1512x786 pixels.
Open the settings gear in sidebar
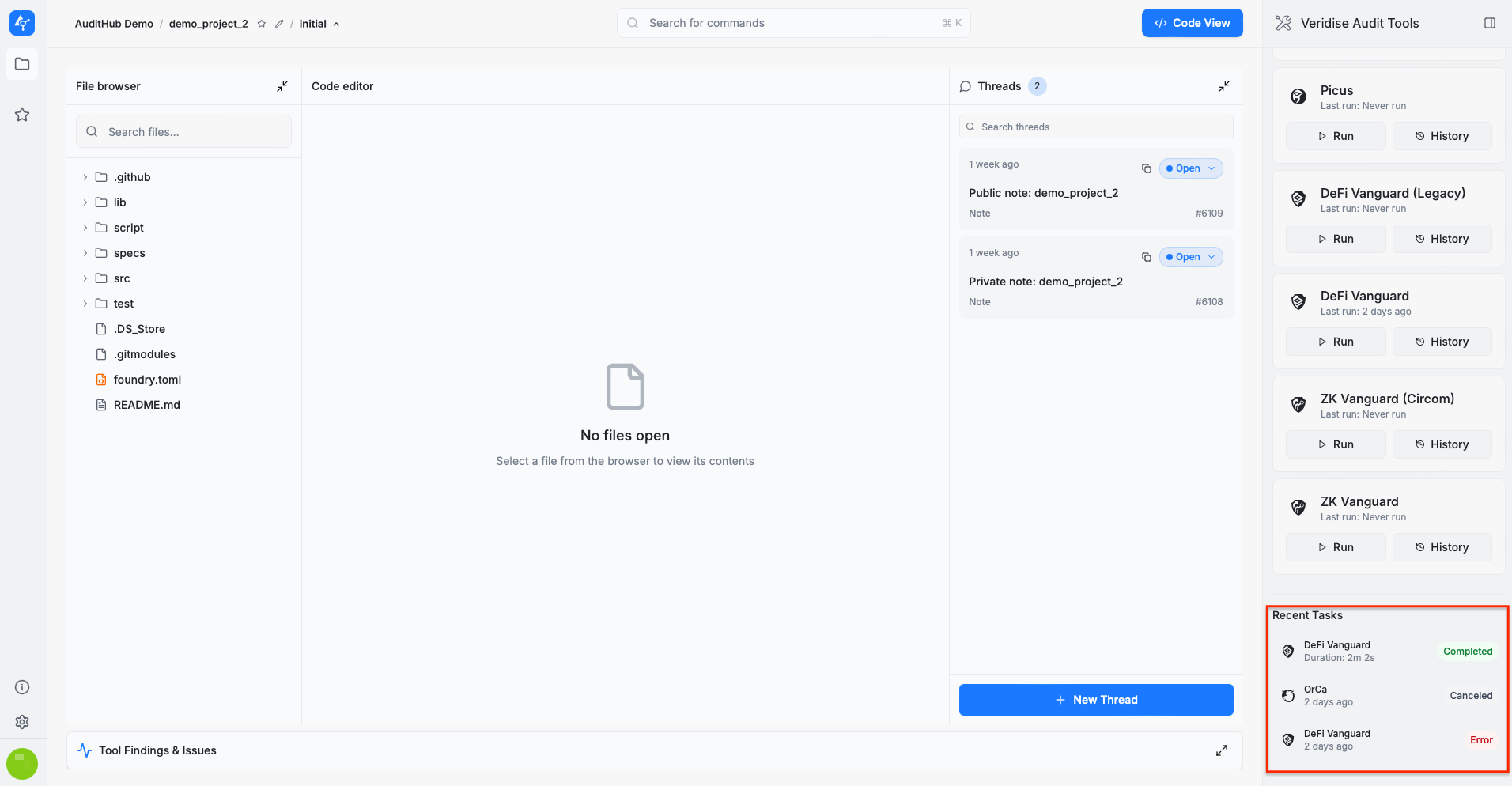click(22, 722)
